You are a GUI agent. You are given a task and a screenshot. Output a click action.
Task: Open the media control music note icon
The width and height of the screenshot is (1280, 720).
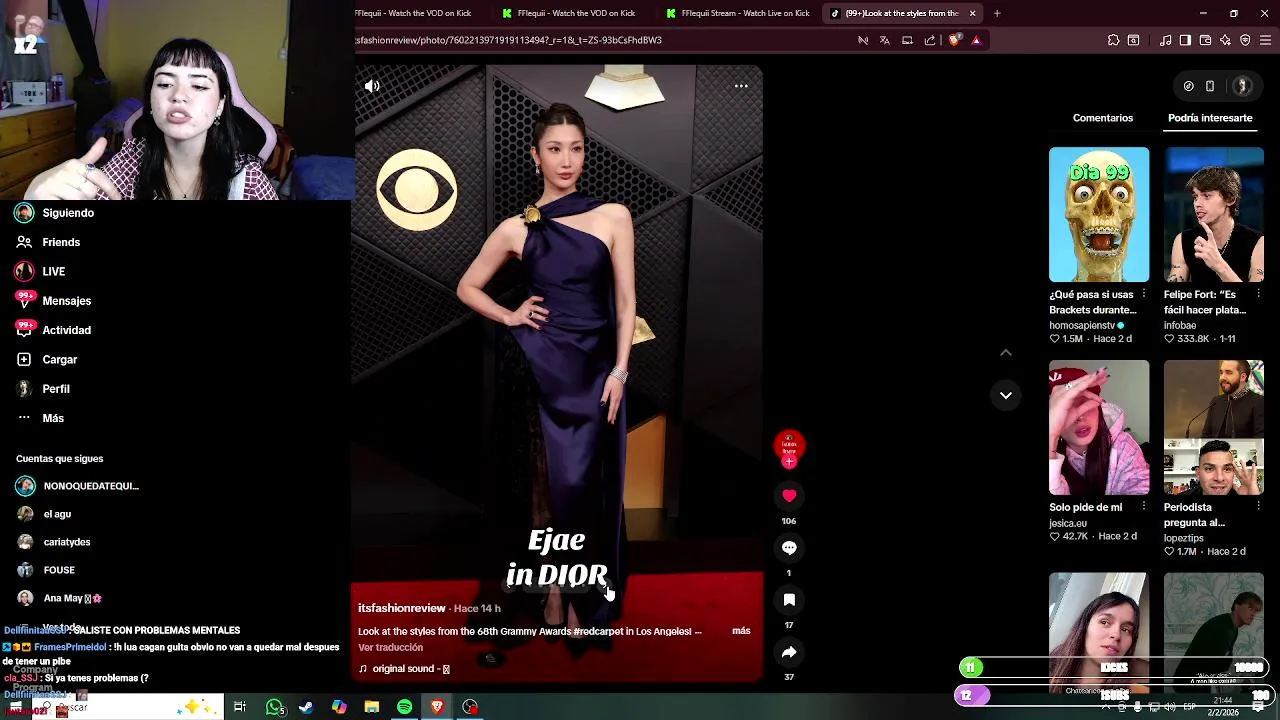pyautogui.click(x=1165, y=40)
